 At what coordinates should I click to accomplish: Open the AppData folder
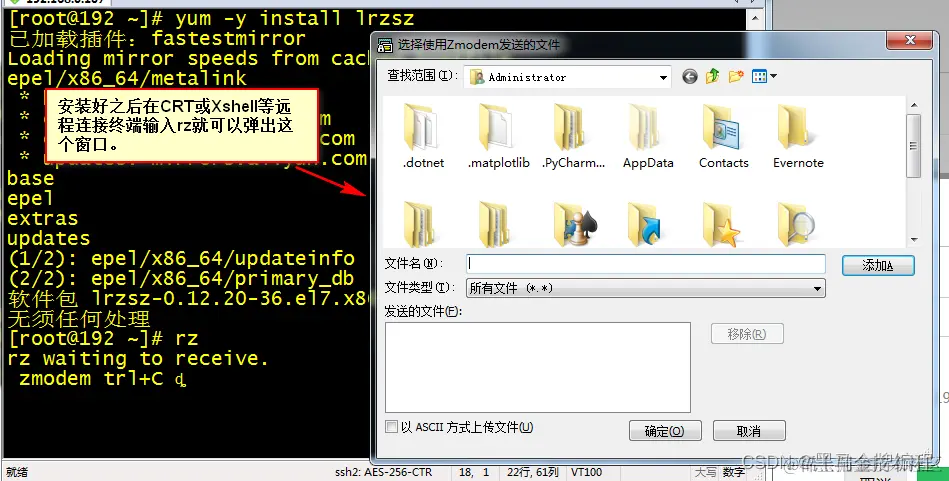tap(648, 136)
